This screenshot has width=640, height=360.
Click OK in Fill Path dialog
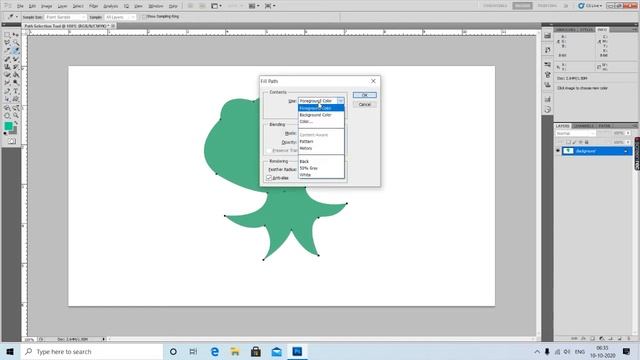click(364, 95)
